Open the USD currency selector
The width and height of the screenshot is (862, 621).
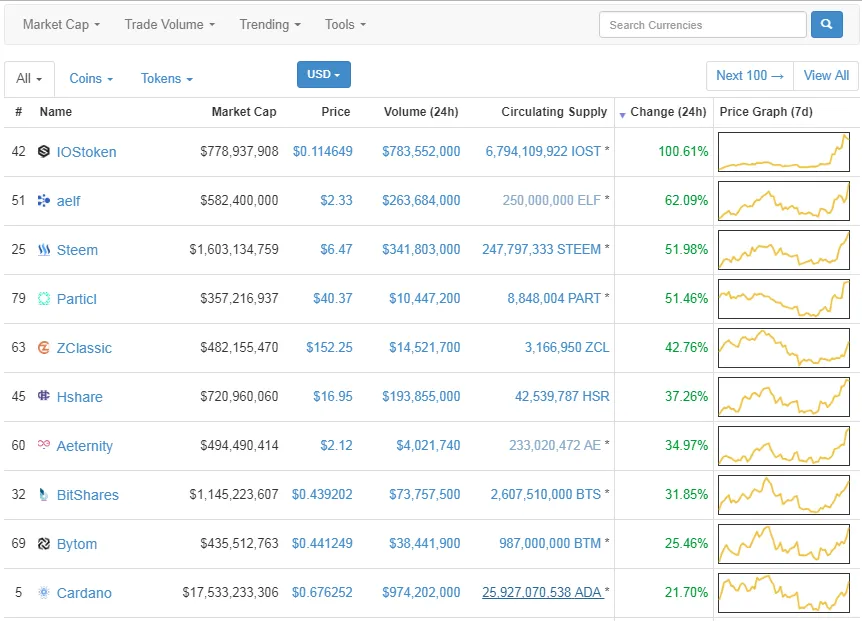324,74
